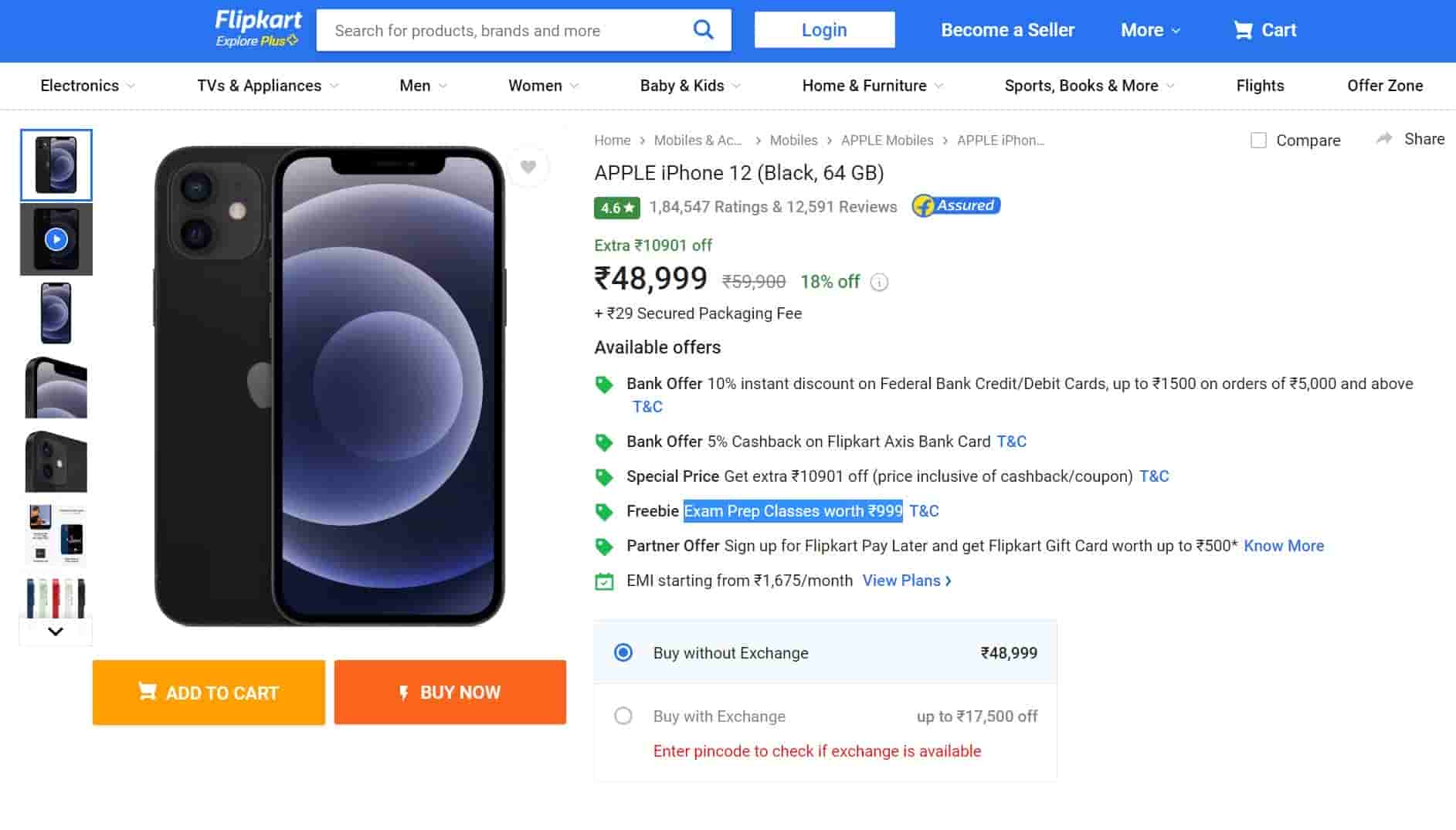Focus the product search field

point(502,31)
